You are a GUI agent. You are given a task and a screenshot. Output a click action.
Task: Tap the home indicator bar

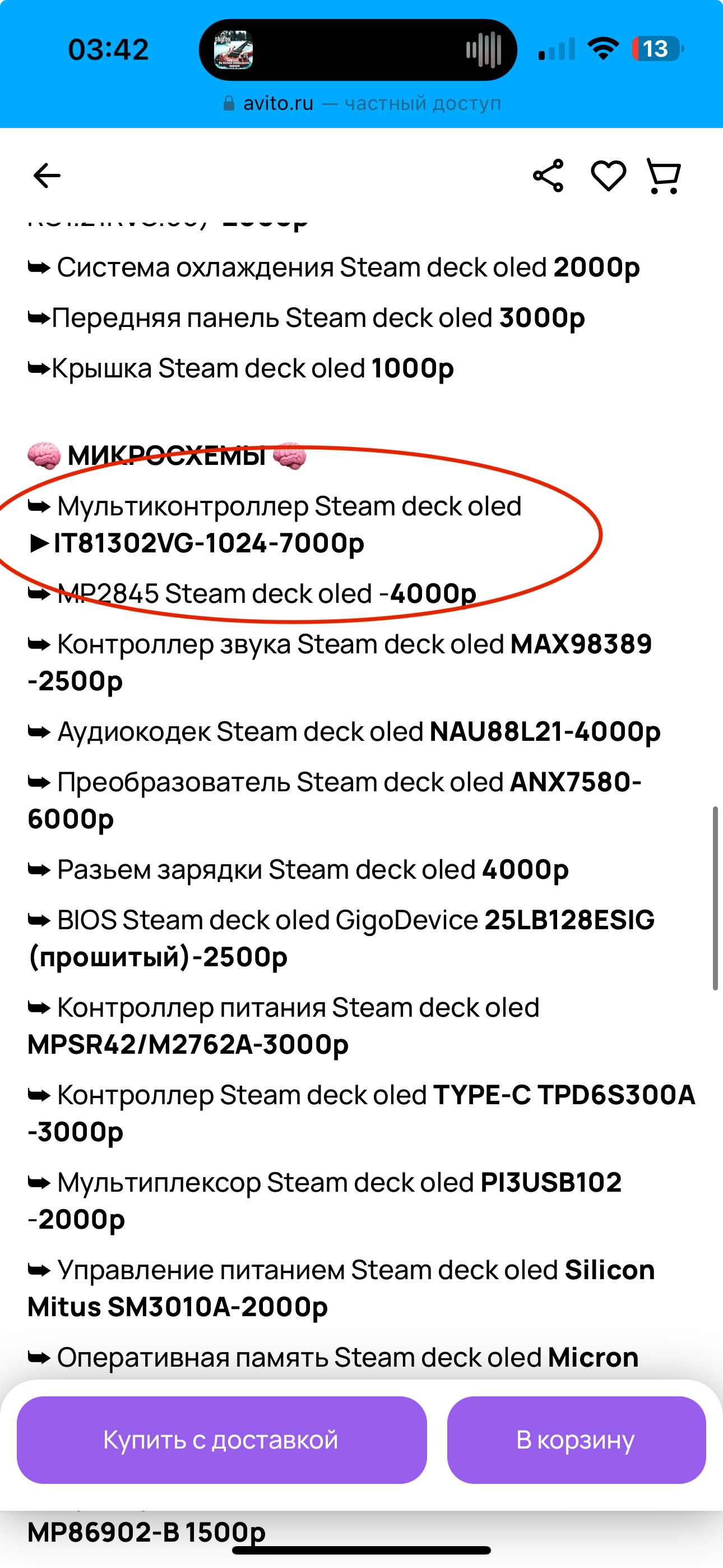[x=361, y=1551]
